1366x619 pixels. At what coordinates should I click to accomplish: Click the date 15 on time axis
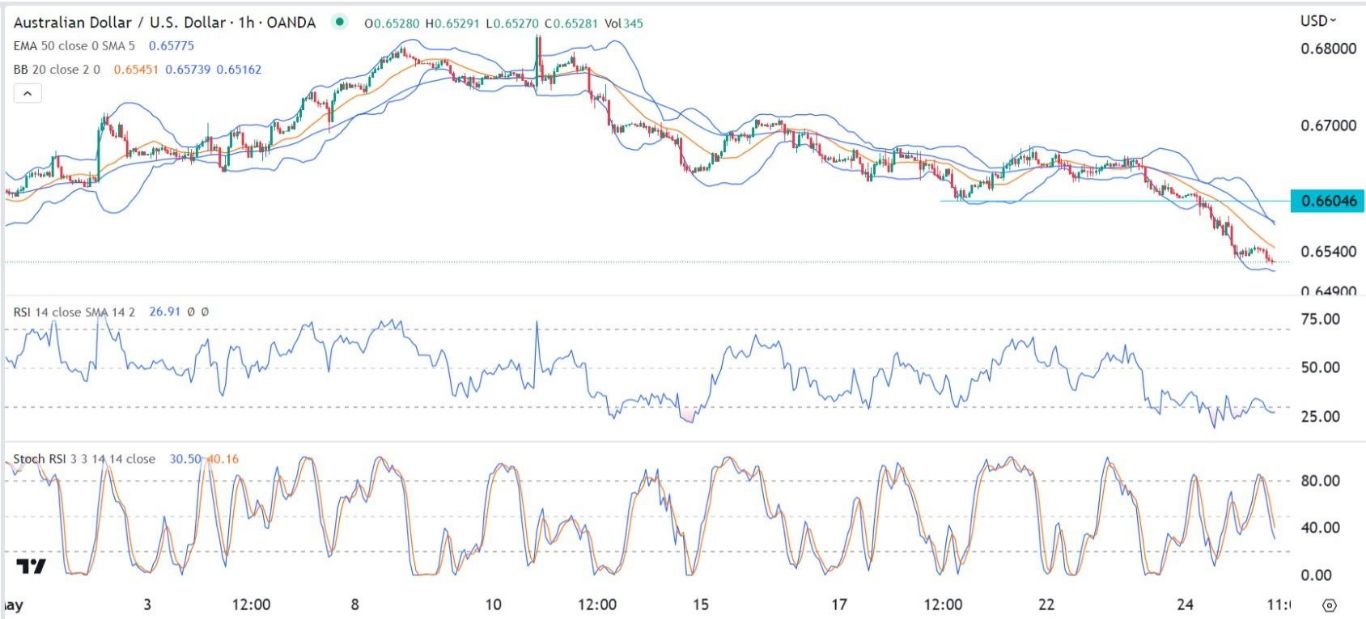point(701,605)
